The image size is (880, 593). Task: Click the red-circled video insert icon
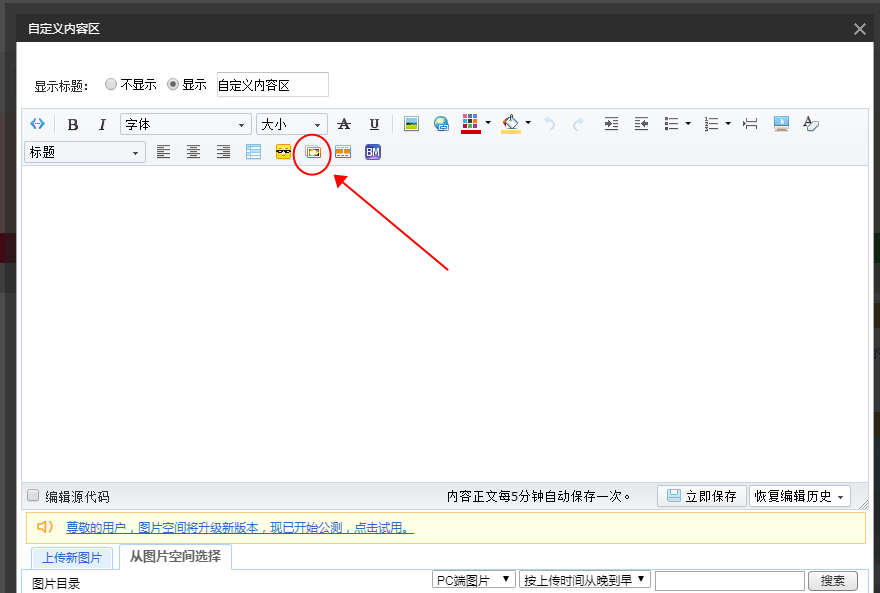[313, 152]
